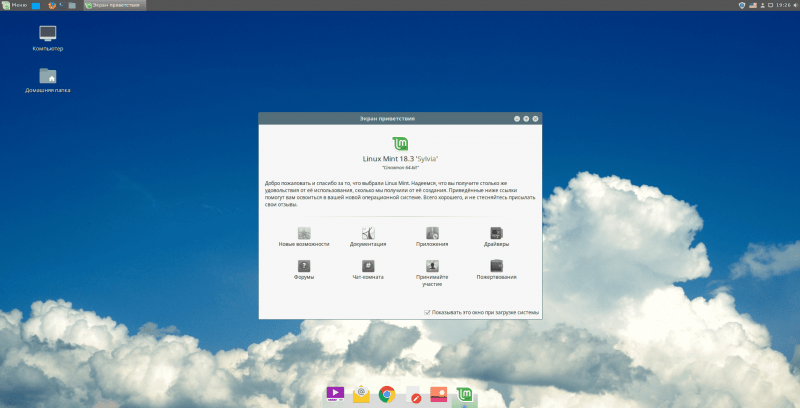The image size is (800, 408).
Task: Open the file manager icon in top panel
Action: pos(72,6)
